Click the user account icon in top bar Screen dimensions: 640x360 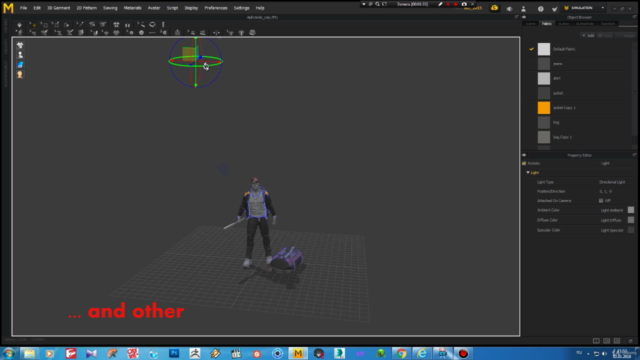[x=523, y=9]
